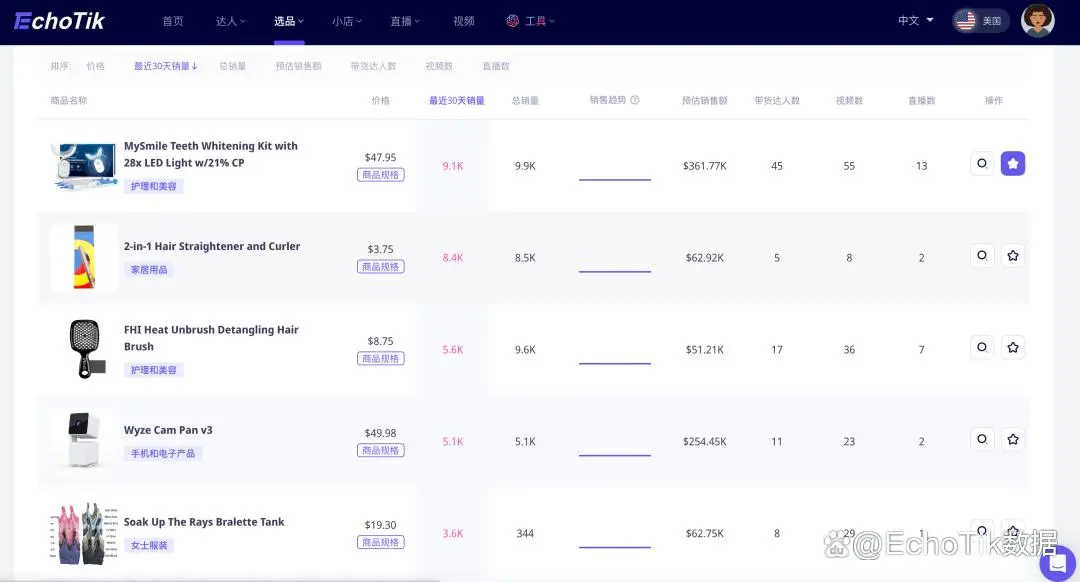Open Wyze Cam Pan v3 thumbnail
This screenshot has width=1080, height=582.
point(83,440)
